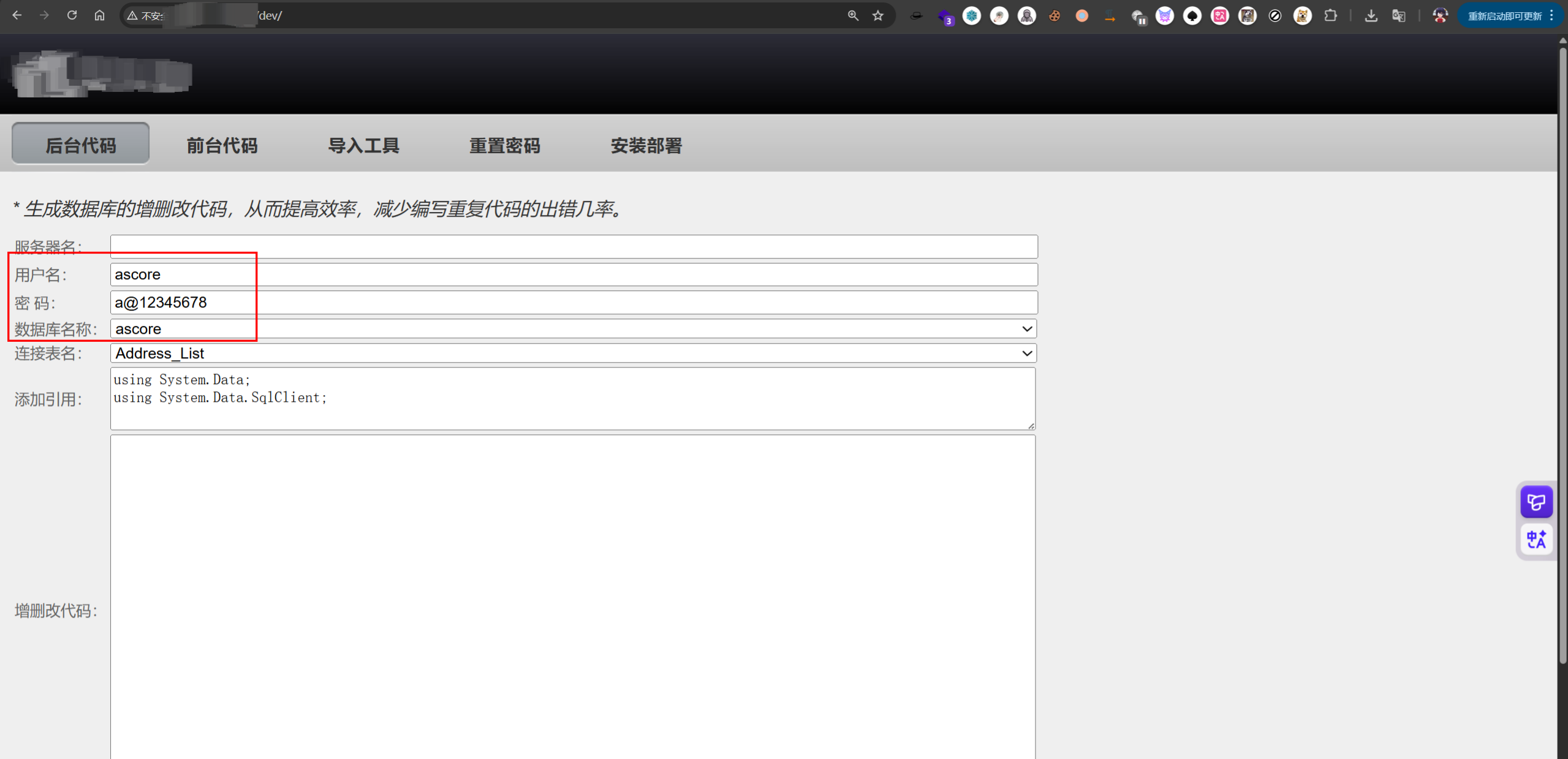
Task: Open Google Translate toolbar icon
Action: (x=1398, y=16)
